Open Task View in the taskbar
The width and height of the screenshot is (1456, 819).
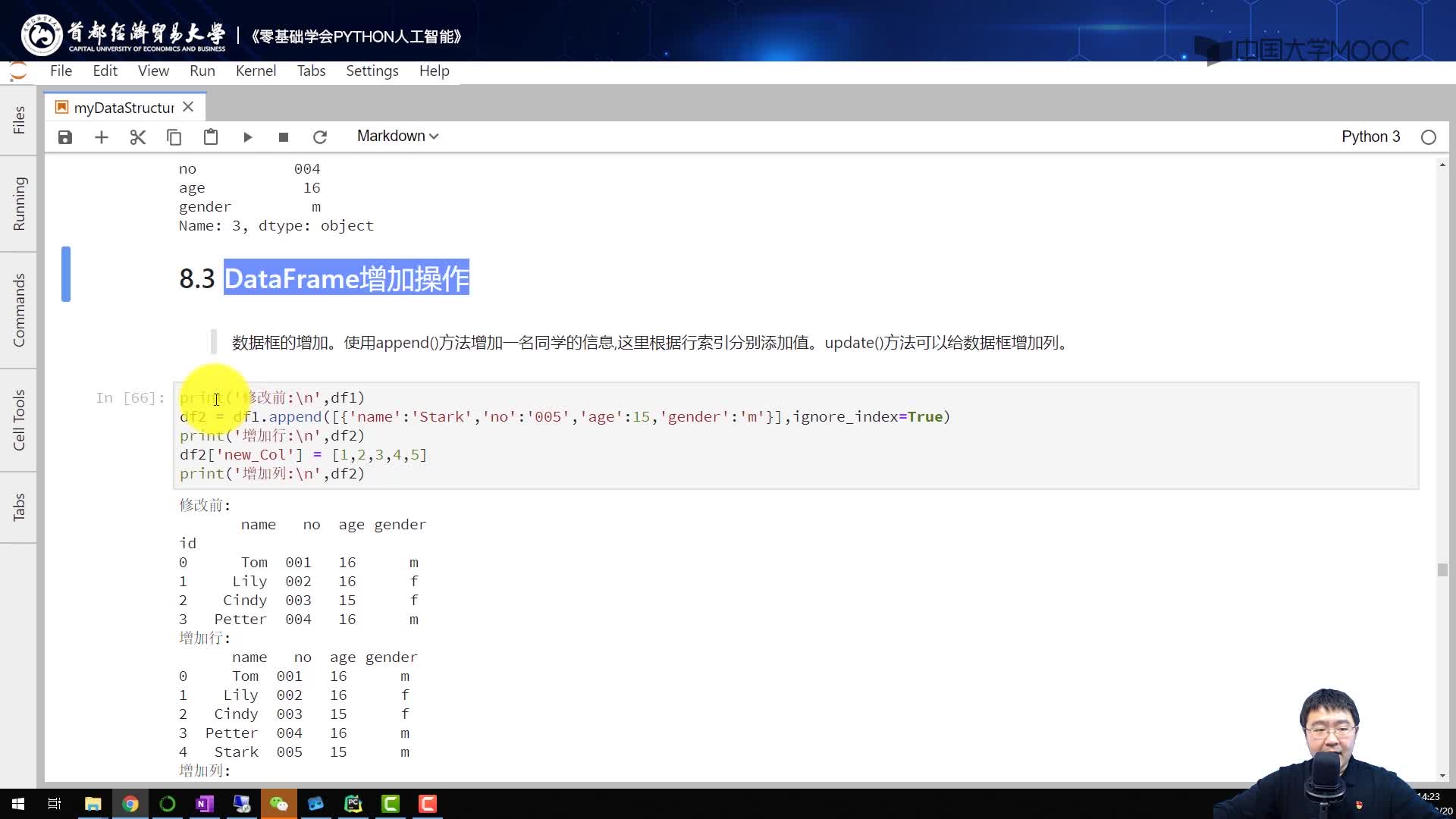tap(55, 804)
